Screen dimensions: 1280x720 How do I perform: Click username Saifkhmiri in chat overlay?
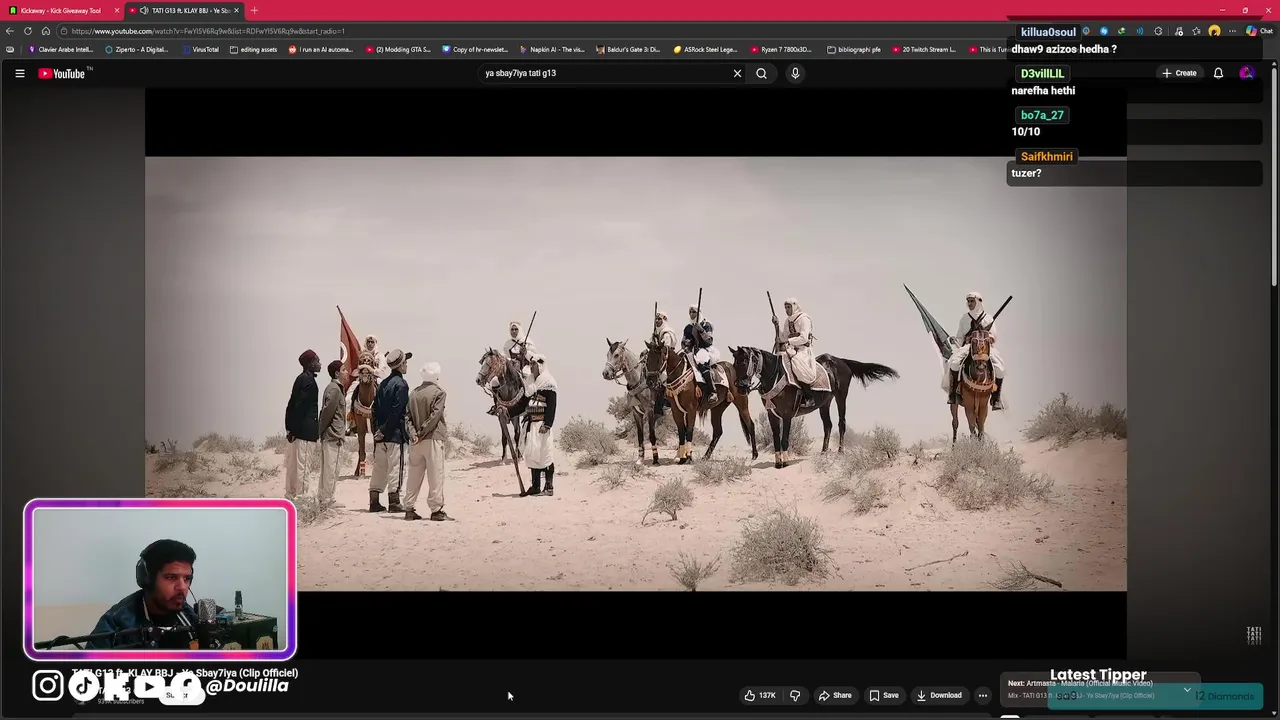click(1046, 157)
